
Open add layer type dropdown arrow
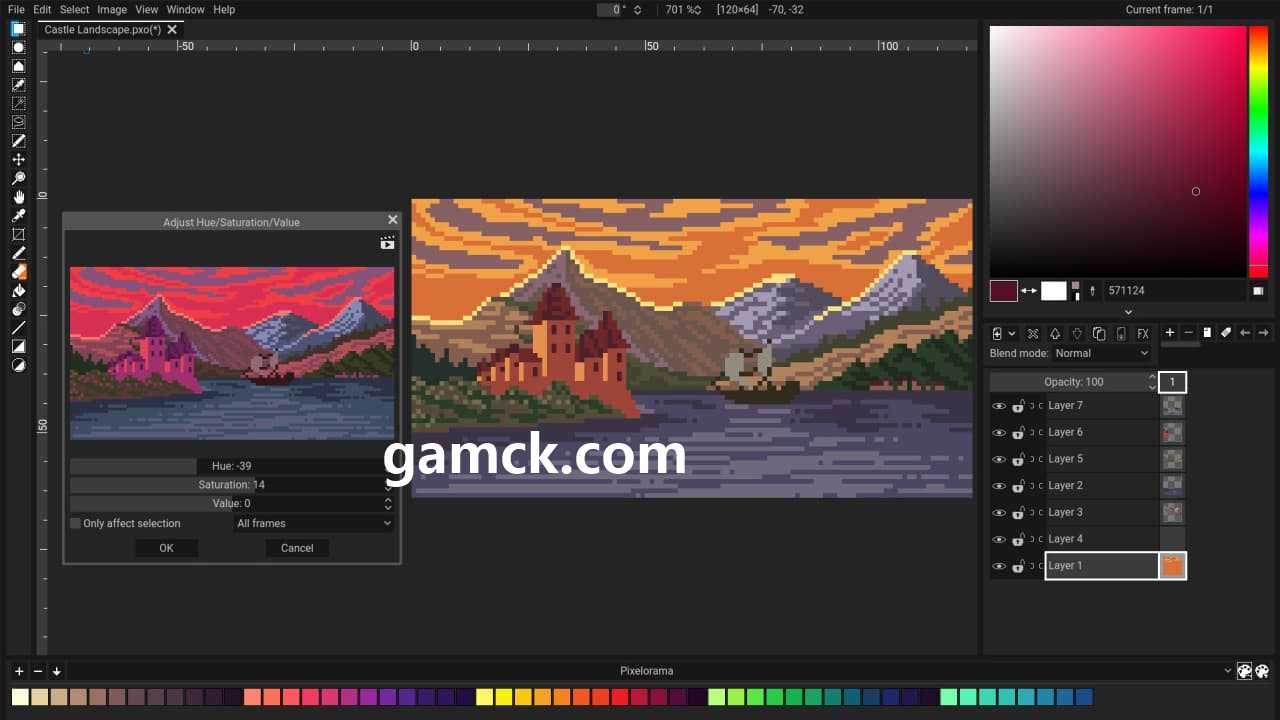click(1012, 333)
